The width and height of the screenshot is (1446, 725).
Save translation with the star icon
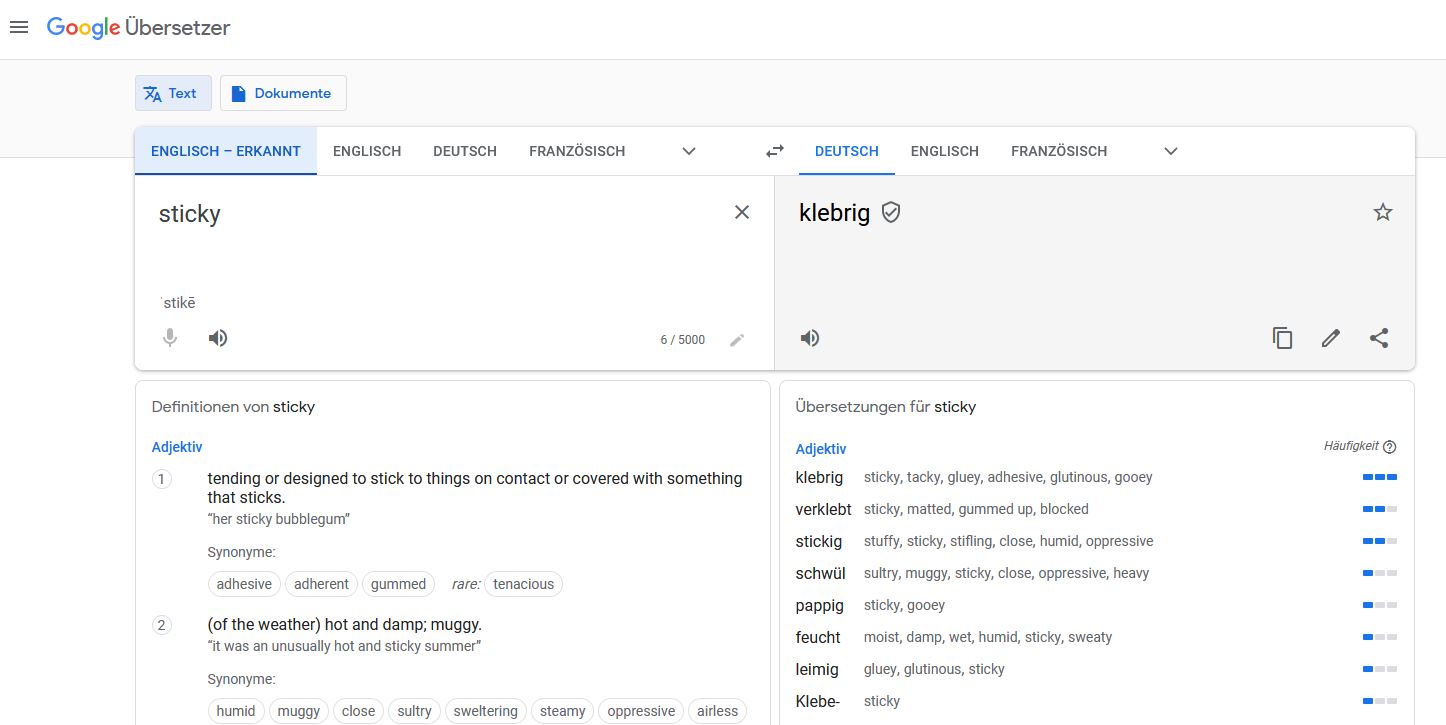point(1383,212)
